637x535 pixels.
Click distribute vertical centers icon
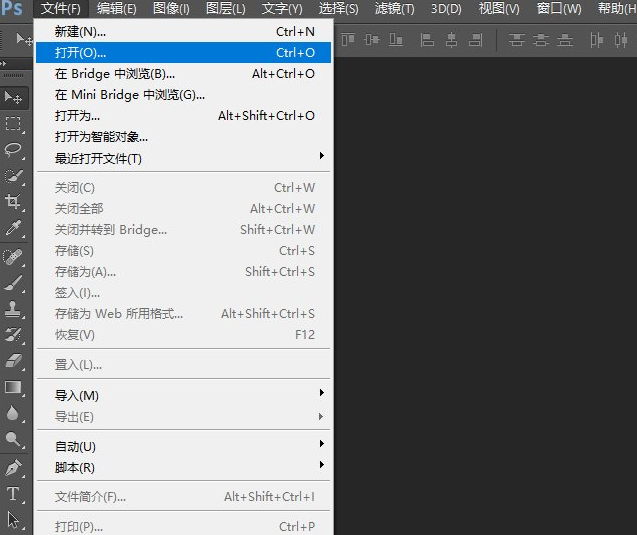tap(541, 40)
